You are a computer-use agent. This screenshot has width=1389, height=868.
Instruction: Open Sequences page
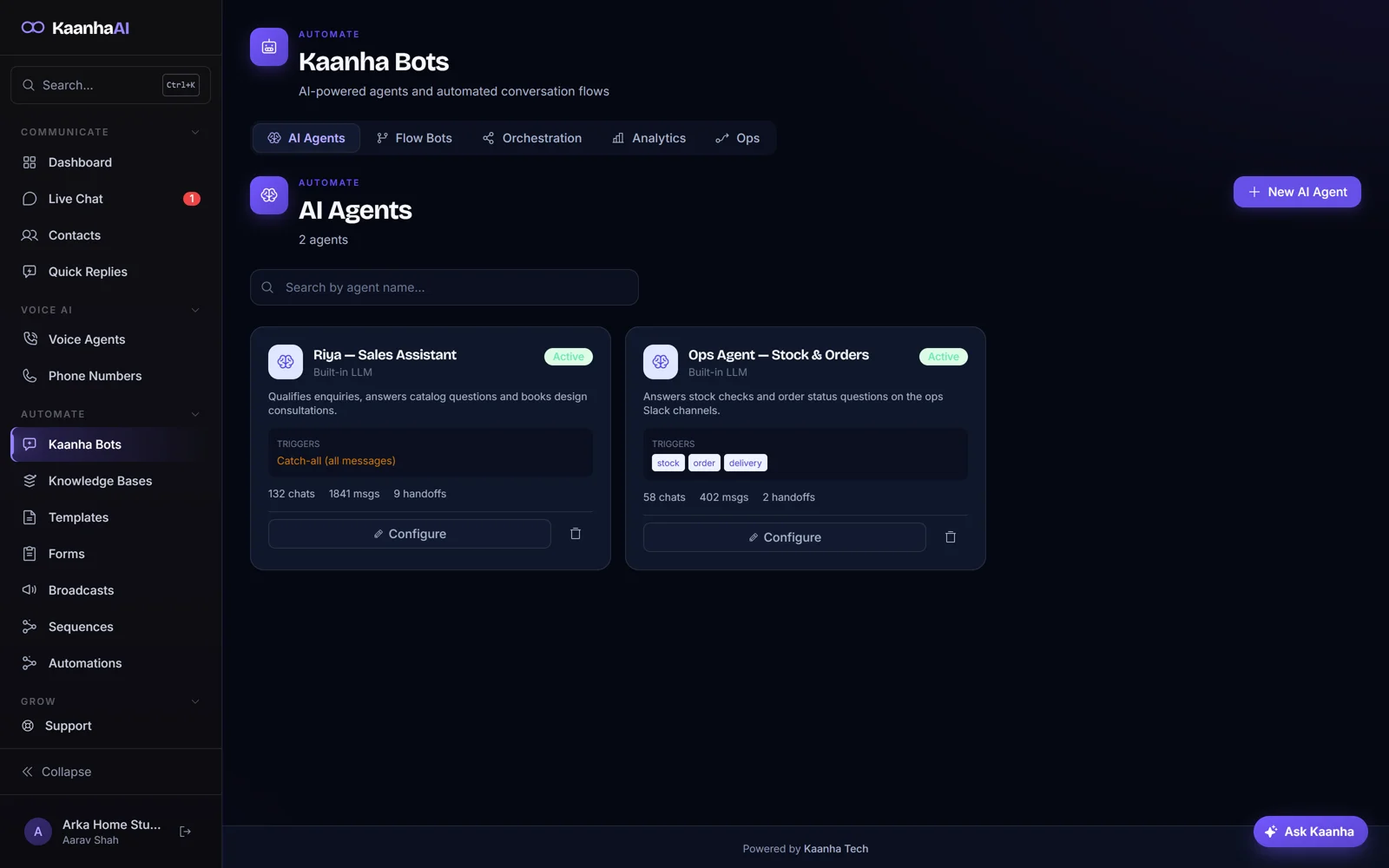coord(111,627)
